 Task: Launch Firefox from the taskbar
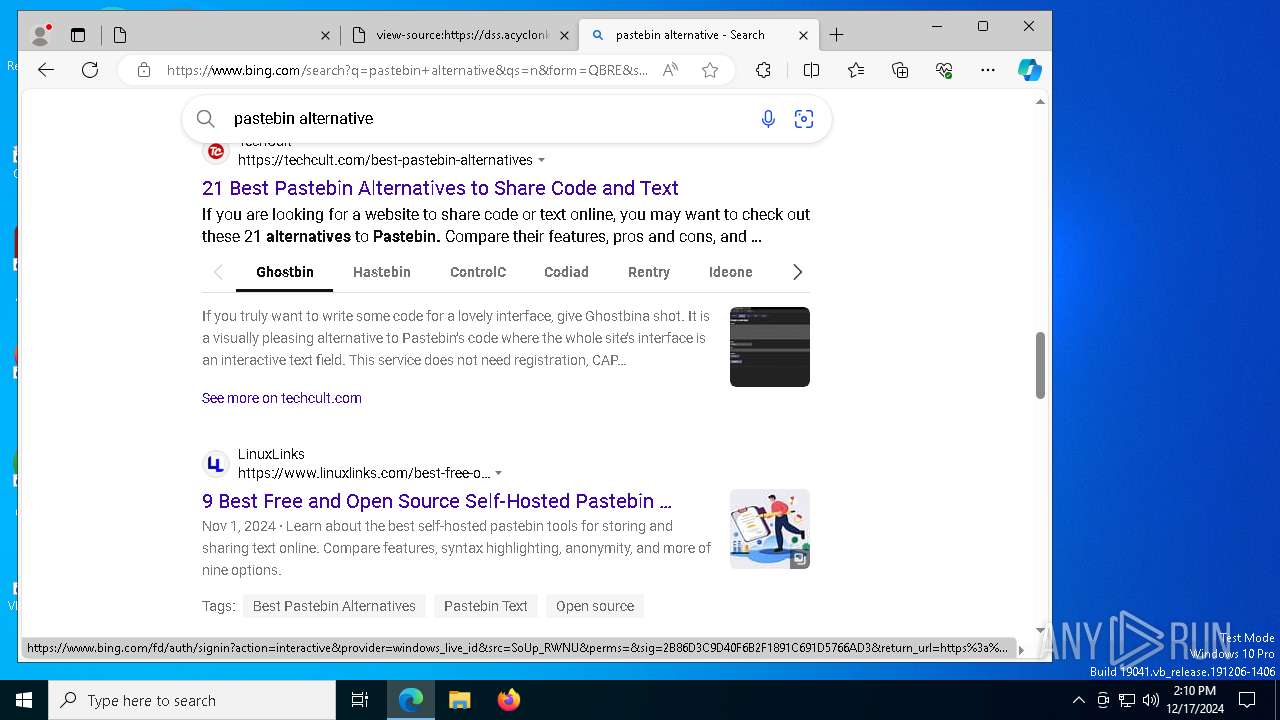coord(509,700)
